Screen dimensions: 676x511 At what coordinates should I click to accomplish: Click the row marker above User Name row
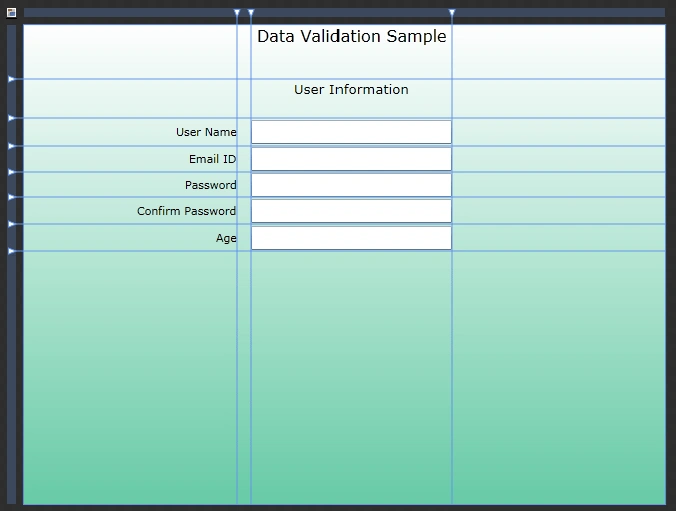[12, 118]
